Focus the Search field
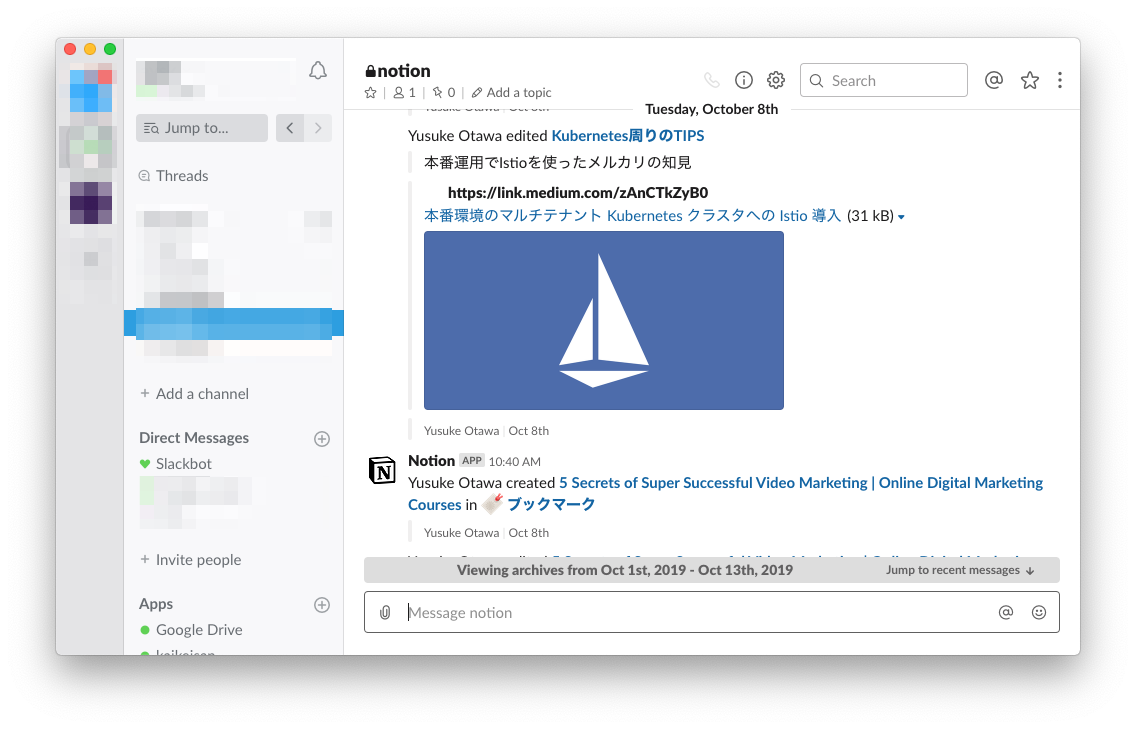The height and width of the screenshot is (729, 1136). pos(883,80)
